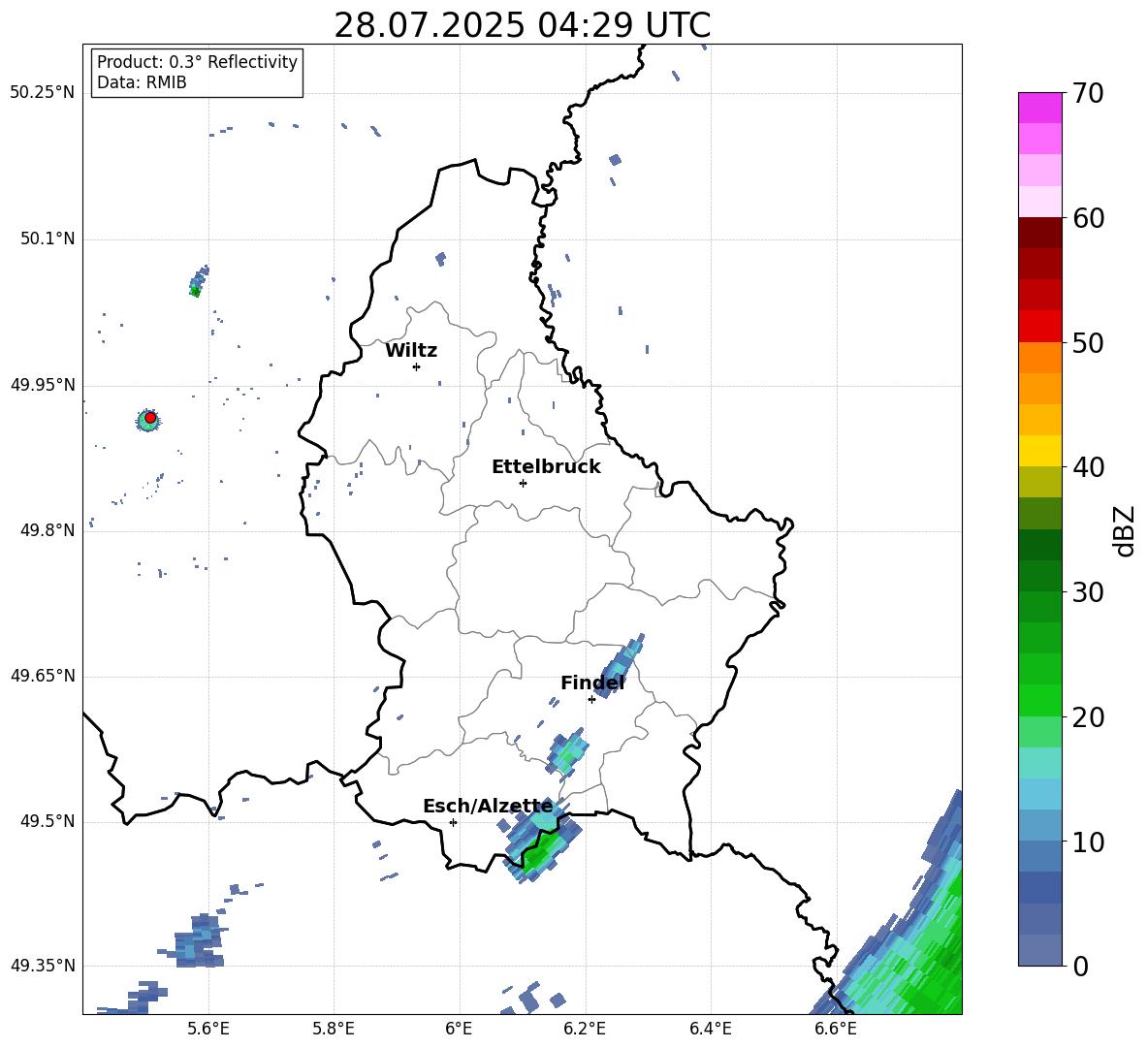Click the bright red colorbar segment above 50

(x=1039, y=327)
